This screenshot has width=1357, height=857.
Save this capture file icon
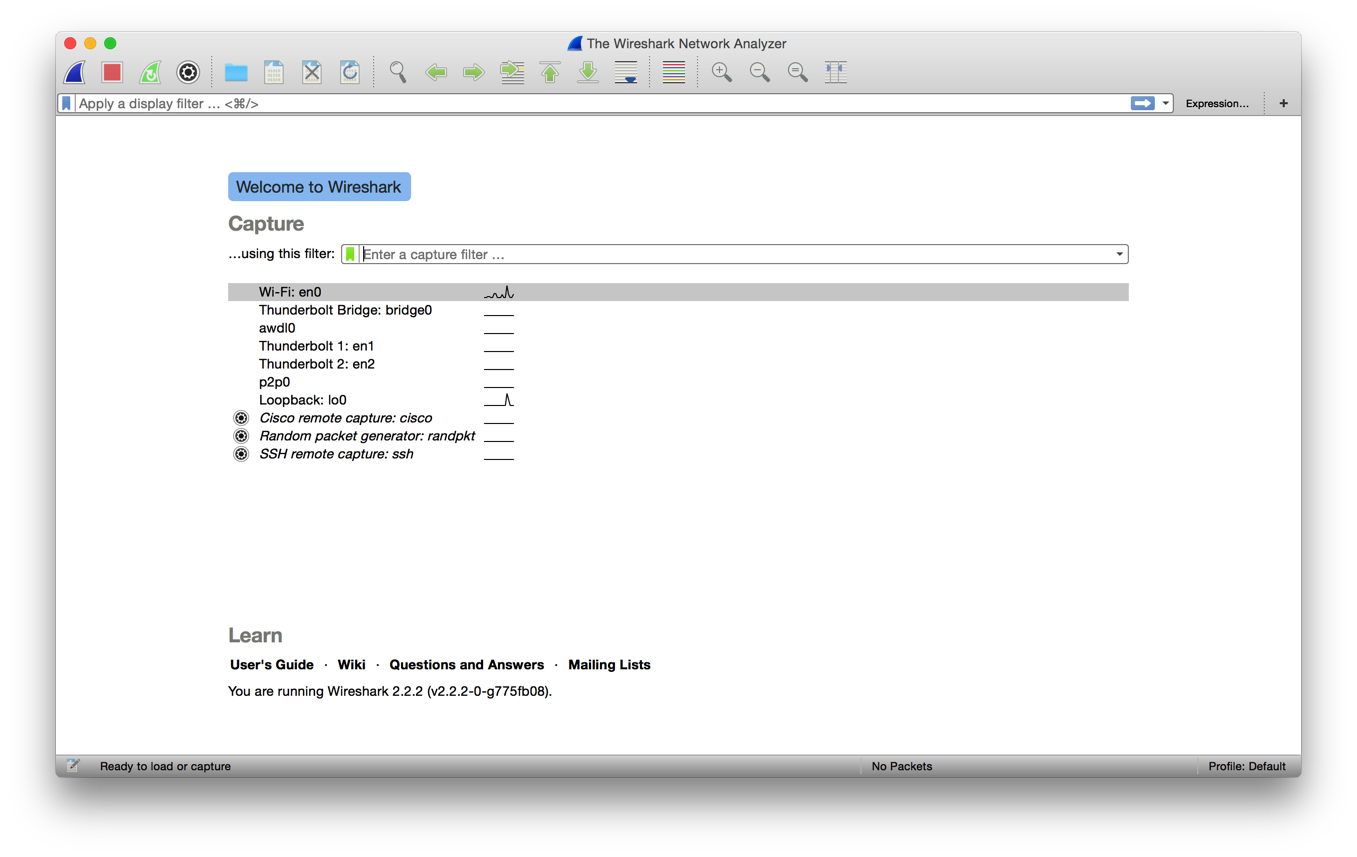pyautogui.click(x=274, y=72)
